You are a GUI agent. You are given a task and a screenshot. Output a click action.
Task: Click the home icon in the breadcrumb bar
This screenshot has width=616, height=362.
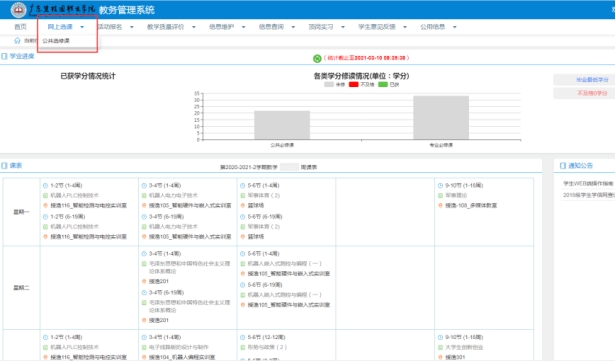(x=17, y=40)
